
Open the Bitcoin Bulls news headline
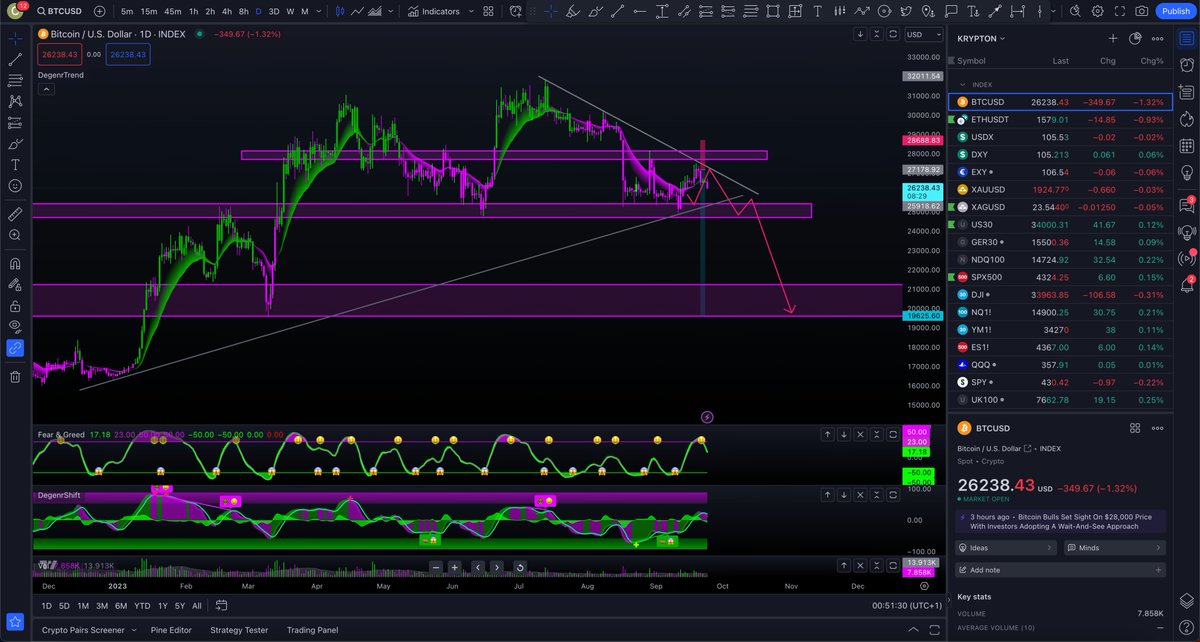click(1060, 521)
